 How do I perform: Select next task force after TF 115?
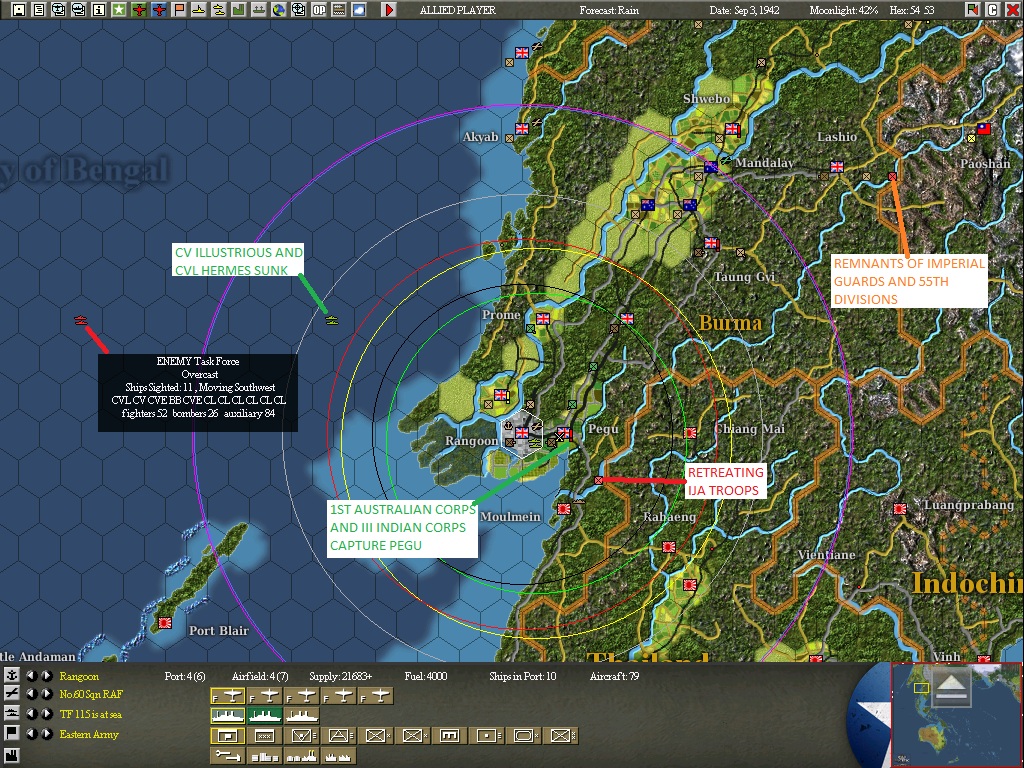click(x=46, y=713)
